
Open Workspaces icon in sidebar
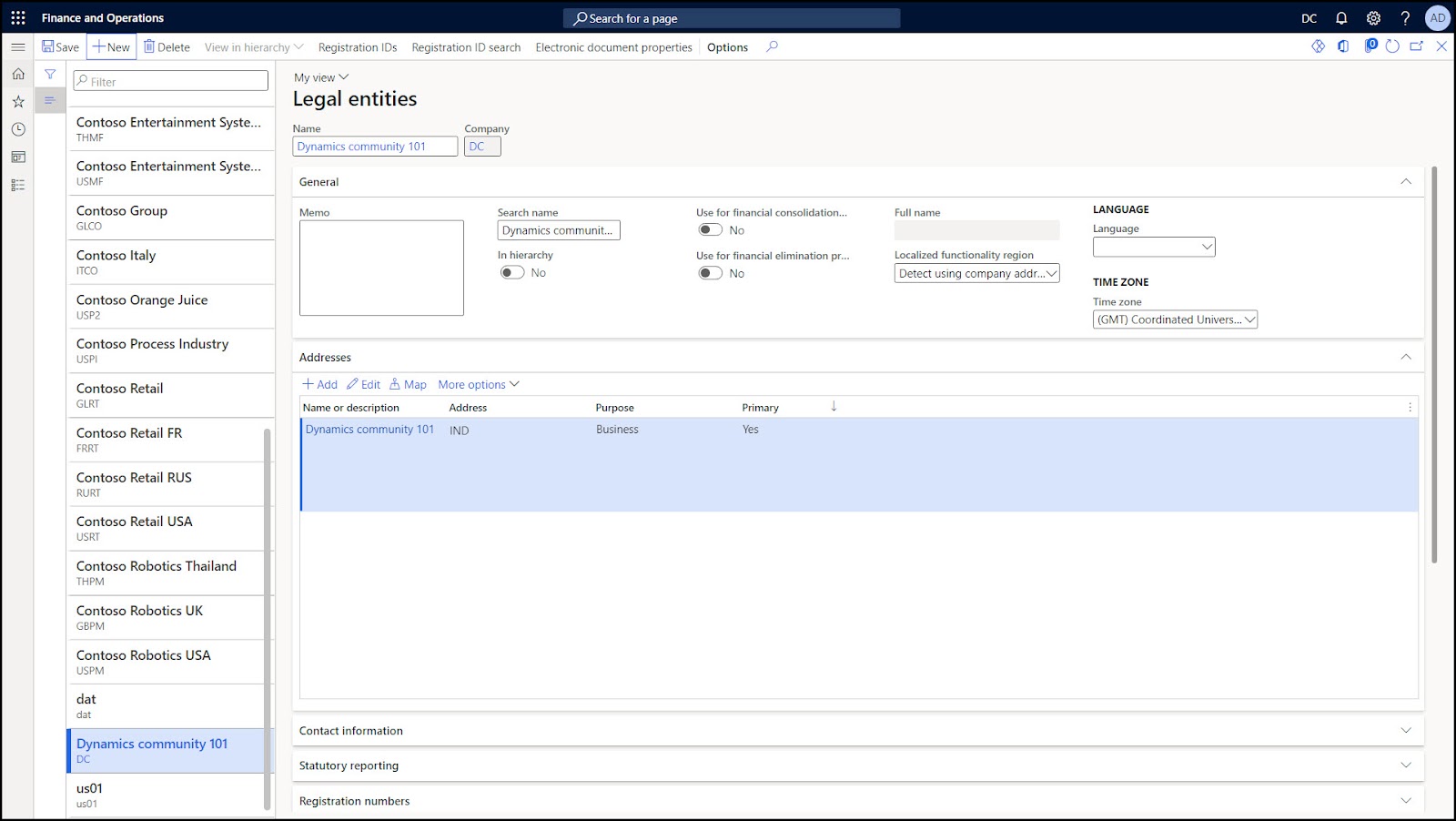point(18,157)
